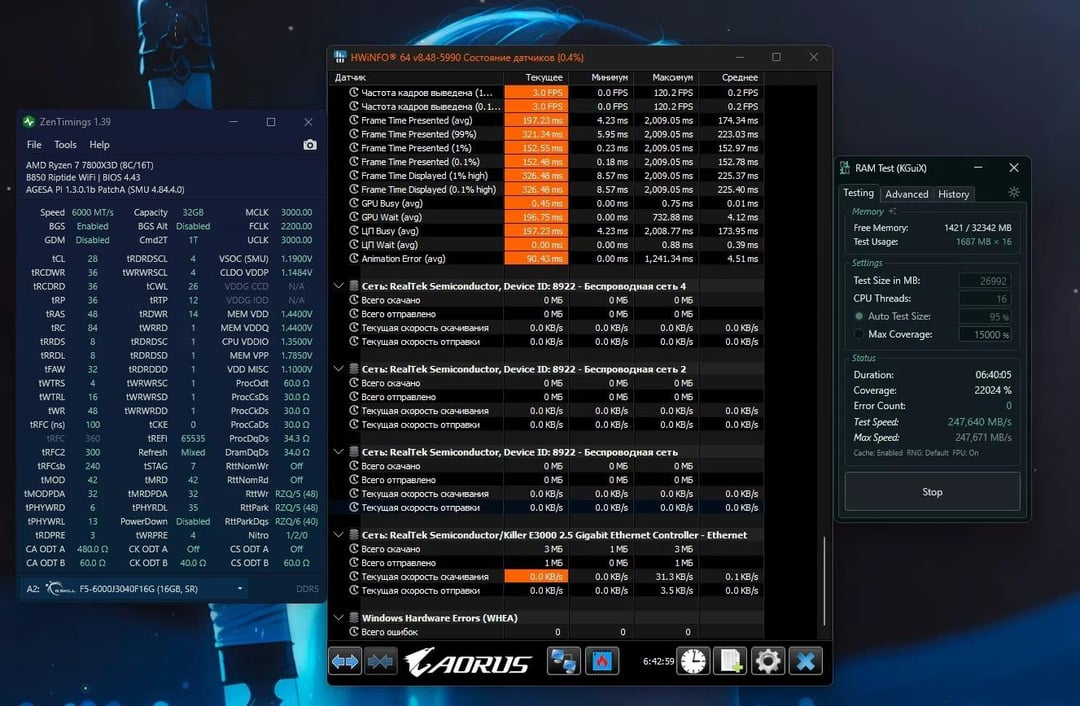
Task: Click the collapse-columns inward arrows button in HWiNFO
Action: pyautogui.click(x=380, y=662)
